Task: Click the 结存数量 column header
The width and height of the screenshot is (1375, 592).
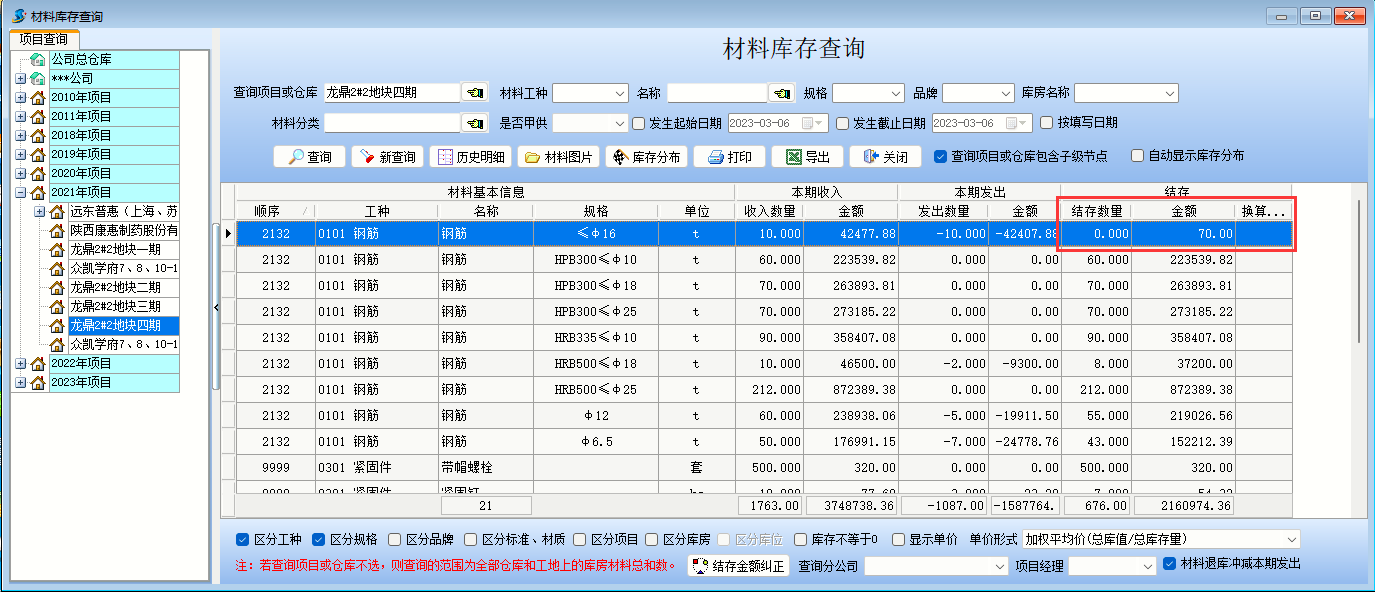Action: click(1096, 211)
